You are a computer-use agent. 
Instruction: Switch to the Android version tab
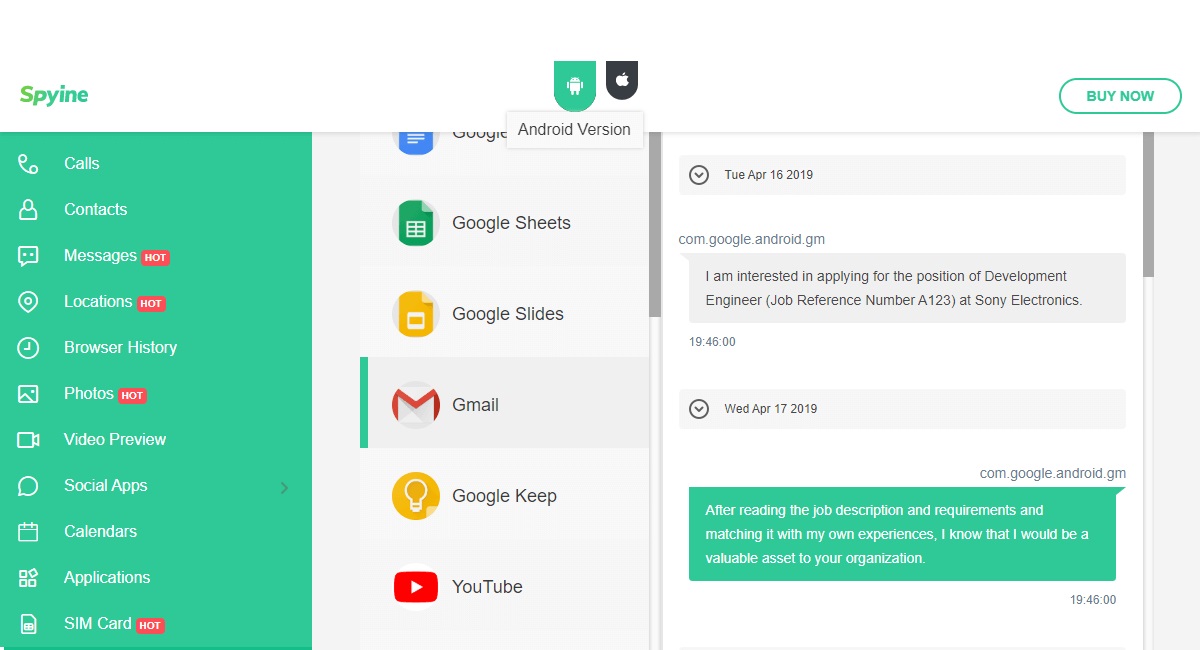point(575,84)
